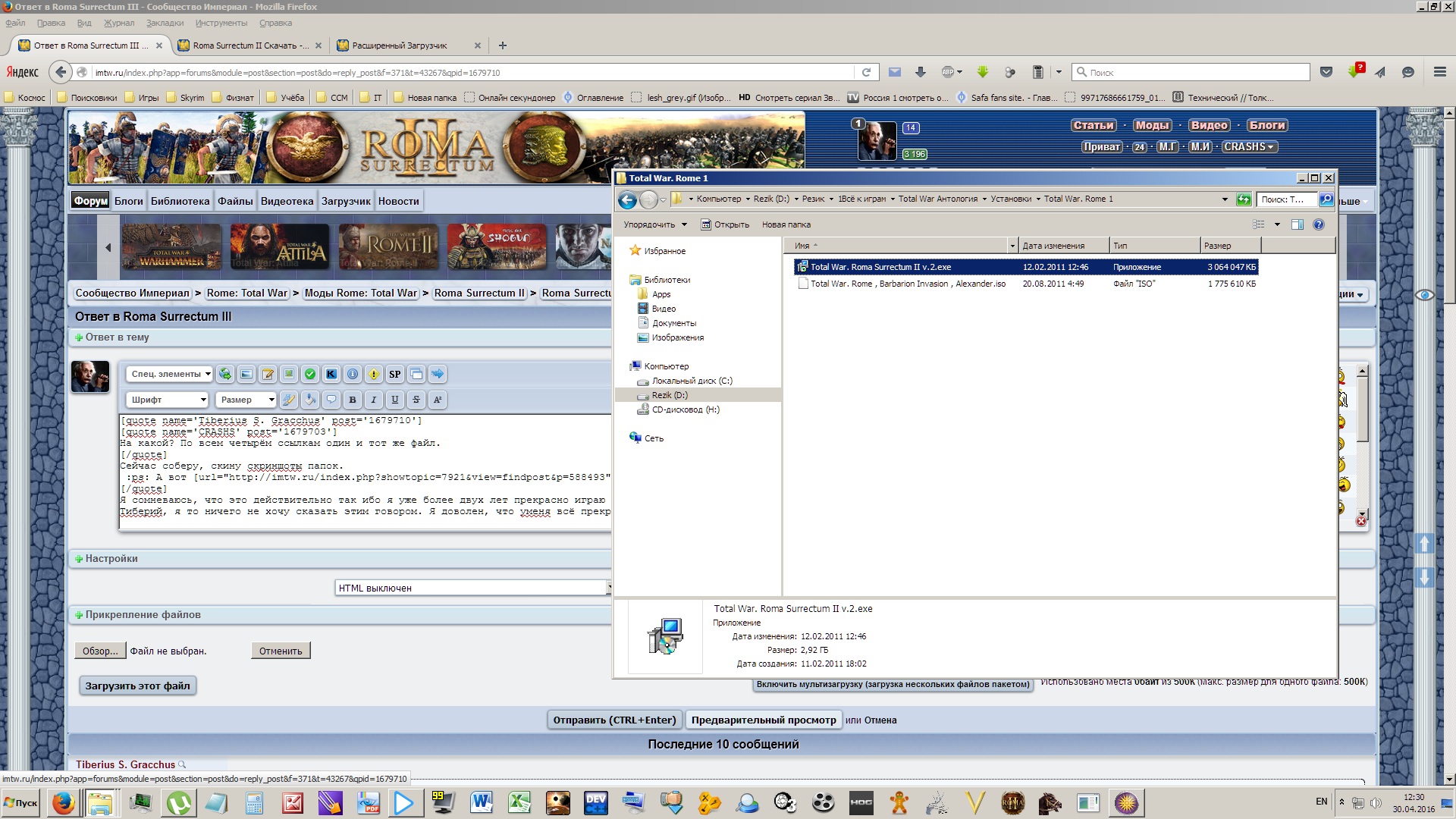Click the green checkmark editor icon
The width and height of the screenshot is (1456, 819).
pos(310,375)
